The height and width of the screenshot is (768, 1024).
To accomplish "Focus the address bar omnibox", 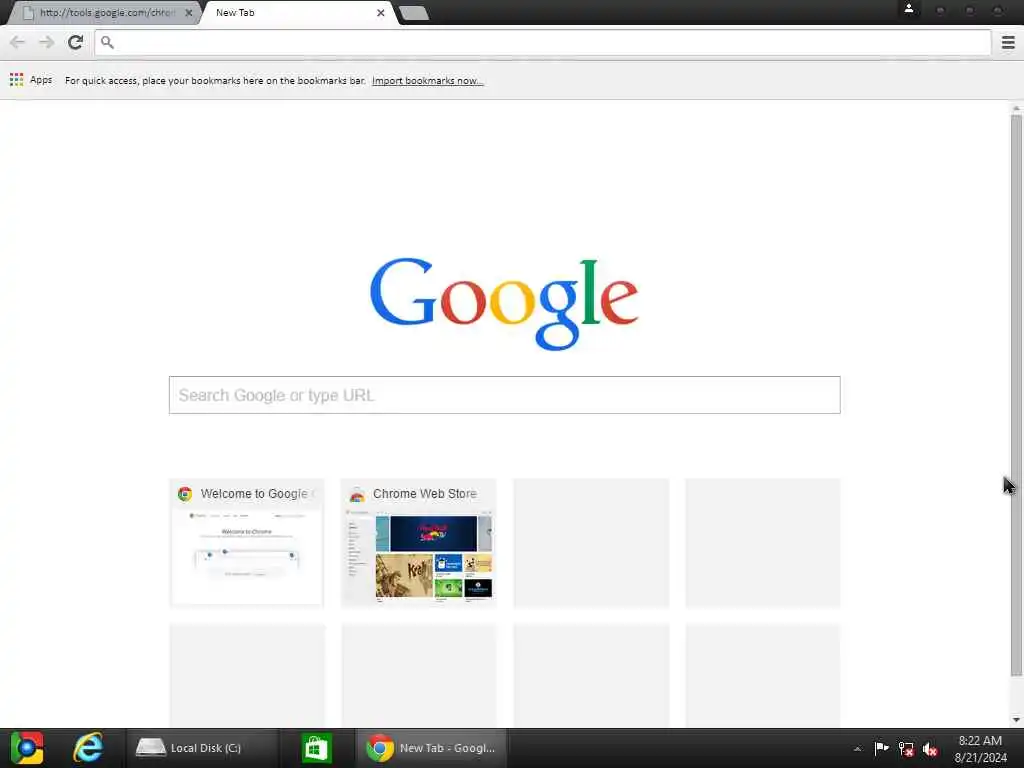I will [543, 42].
